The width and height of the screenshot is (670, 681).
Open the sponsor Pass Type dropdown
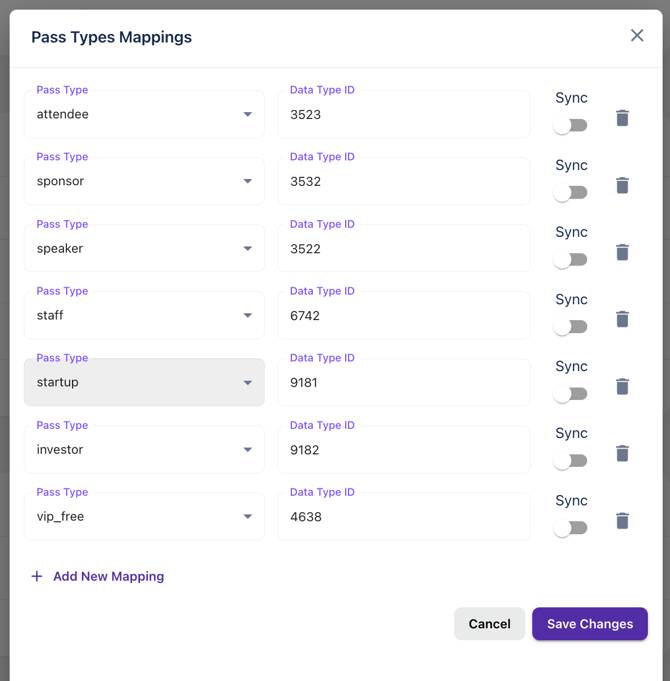pyautogui.click(x=144, y=182)
